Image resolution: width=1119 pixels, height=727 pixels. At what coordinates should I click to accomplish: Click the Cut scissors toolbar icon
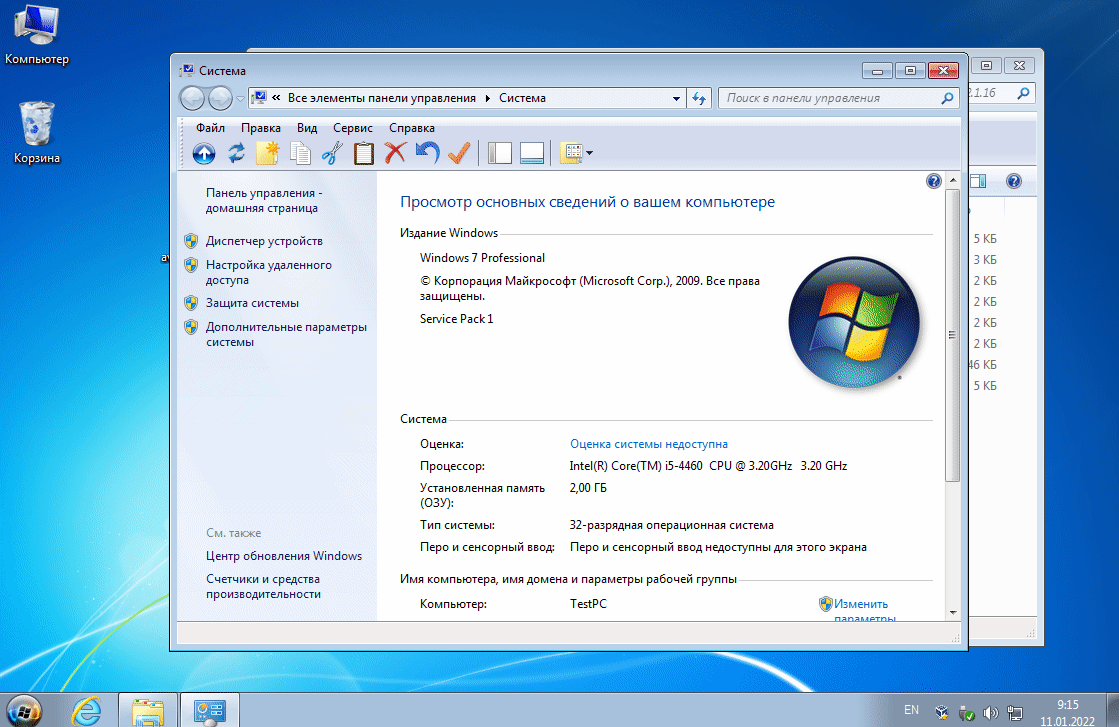point(332,153)
